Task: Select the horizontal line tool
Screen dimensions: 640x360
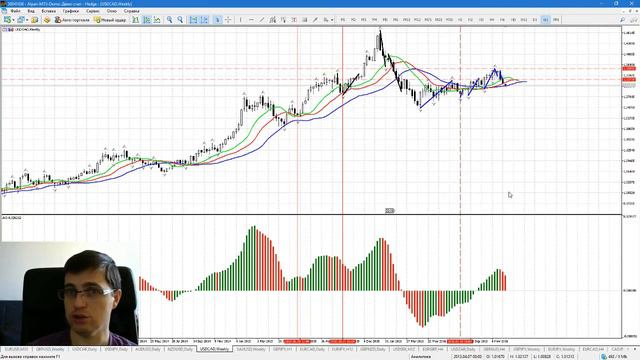Action: (251, 20)
